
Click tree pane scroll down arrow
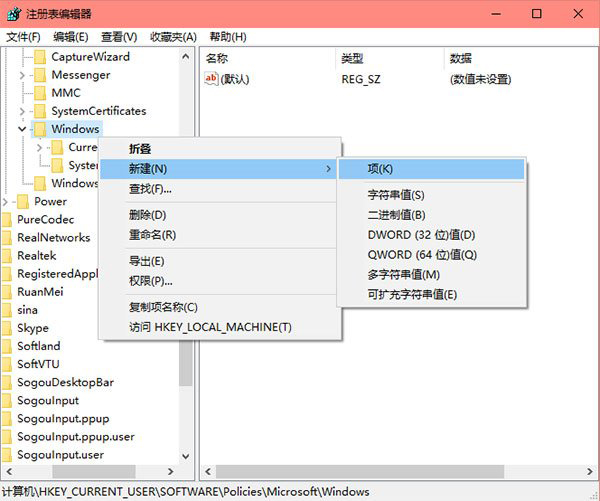pos(186,456)
